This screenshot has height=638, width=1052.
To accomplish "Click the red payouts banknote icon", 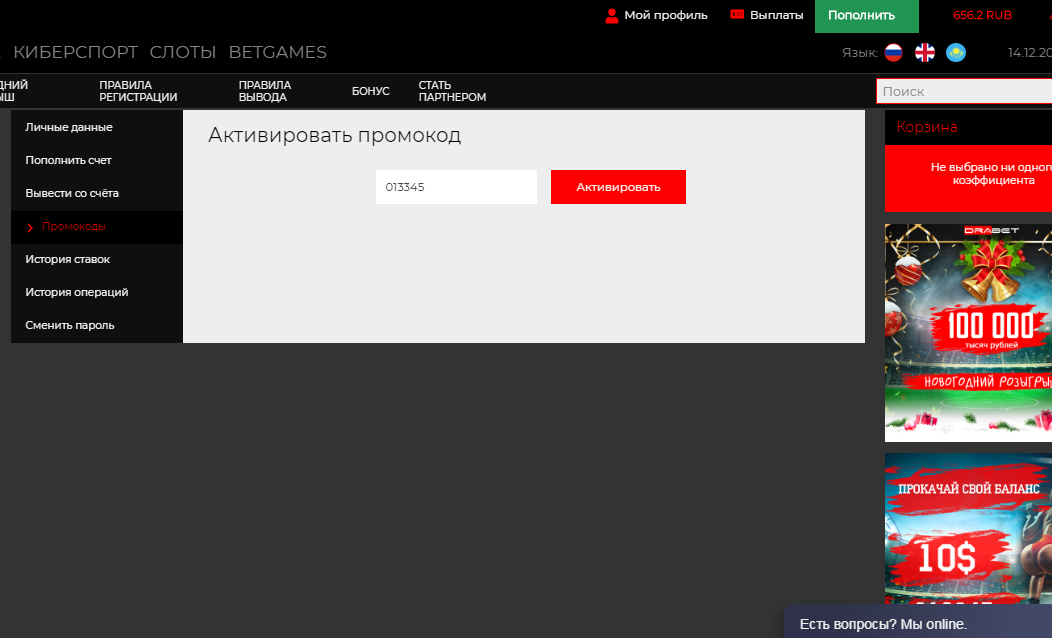I will coord(737,14).
